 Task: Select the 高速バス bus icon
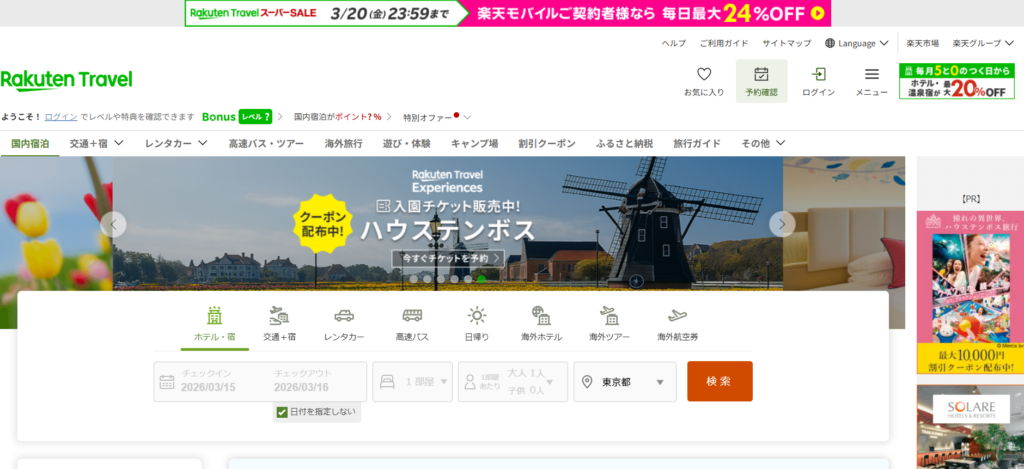pos(412,316)
